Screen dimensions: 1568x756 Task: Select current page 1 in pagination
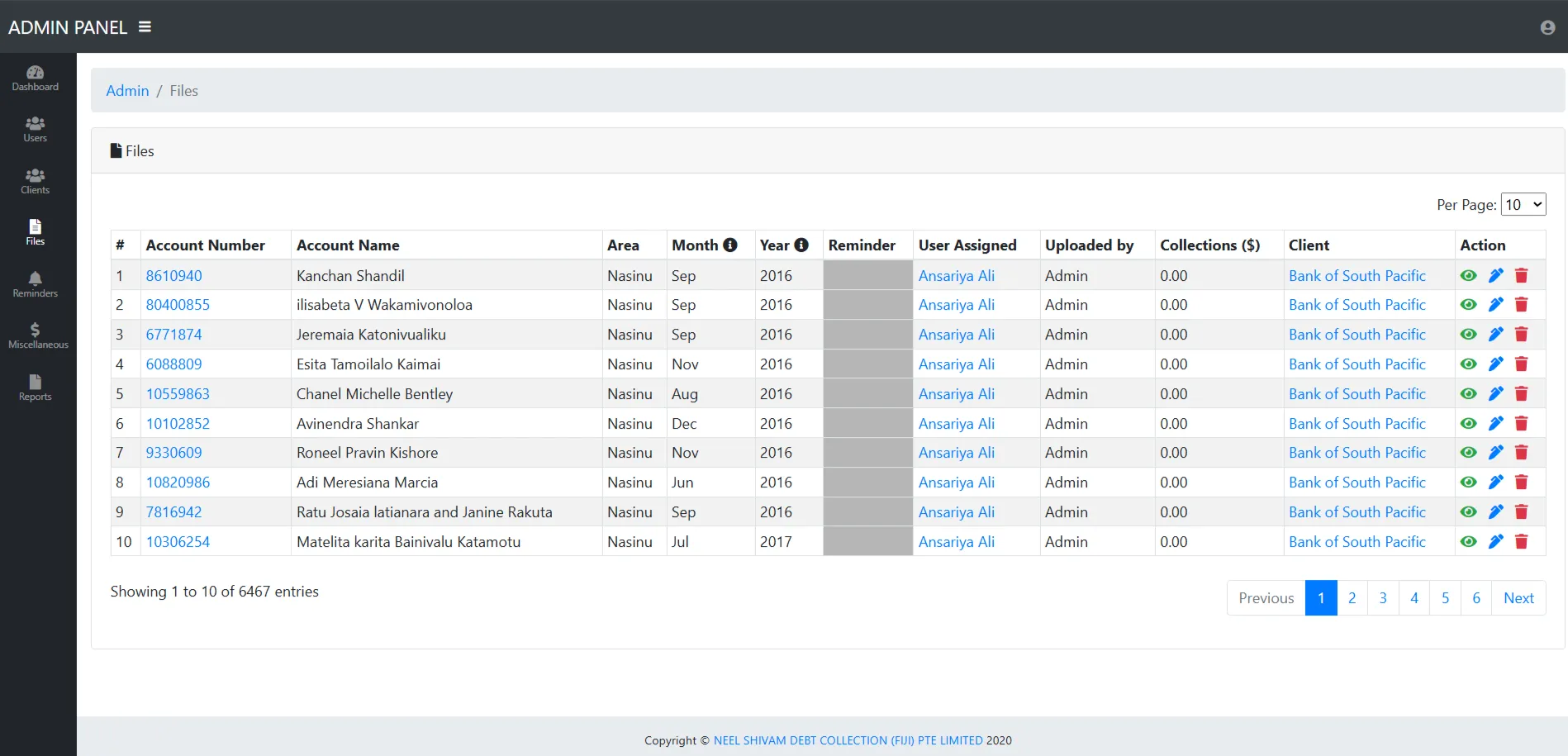pos(1321,598)
